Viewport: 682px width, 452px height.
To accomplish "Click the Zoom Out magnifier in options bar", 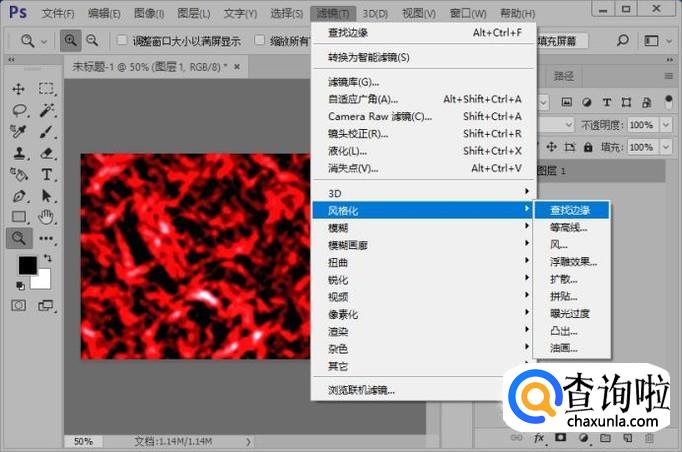I will (92, 40).
